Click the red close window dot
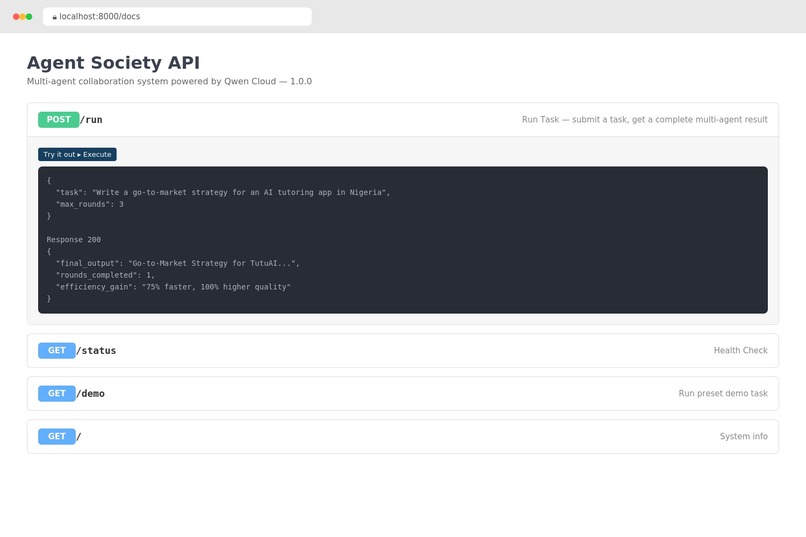The height and width of the screenshot is (537, 806). [x=16, y=16]
